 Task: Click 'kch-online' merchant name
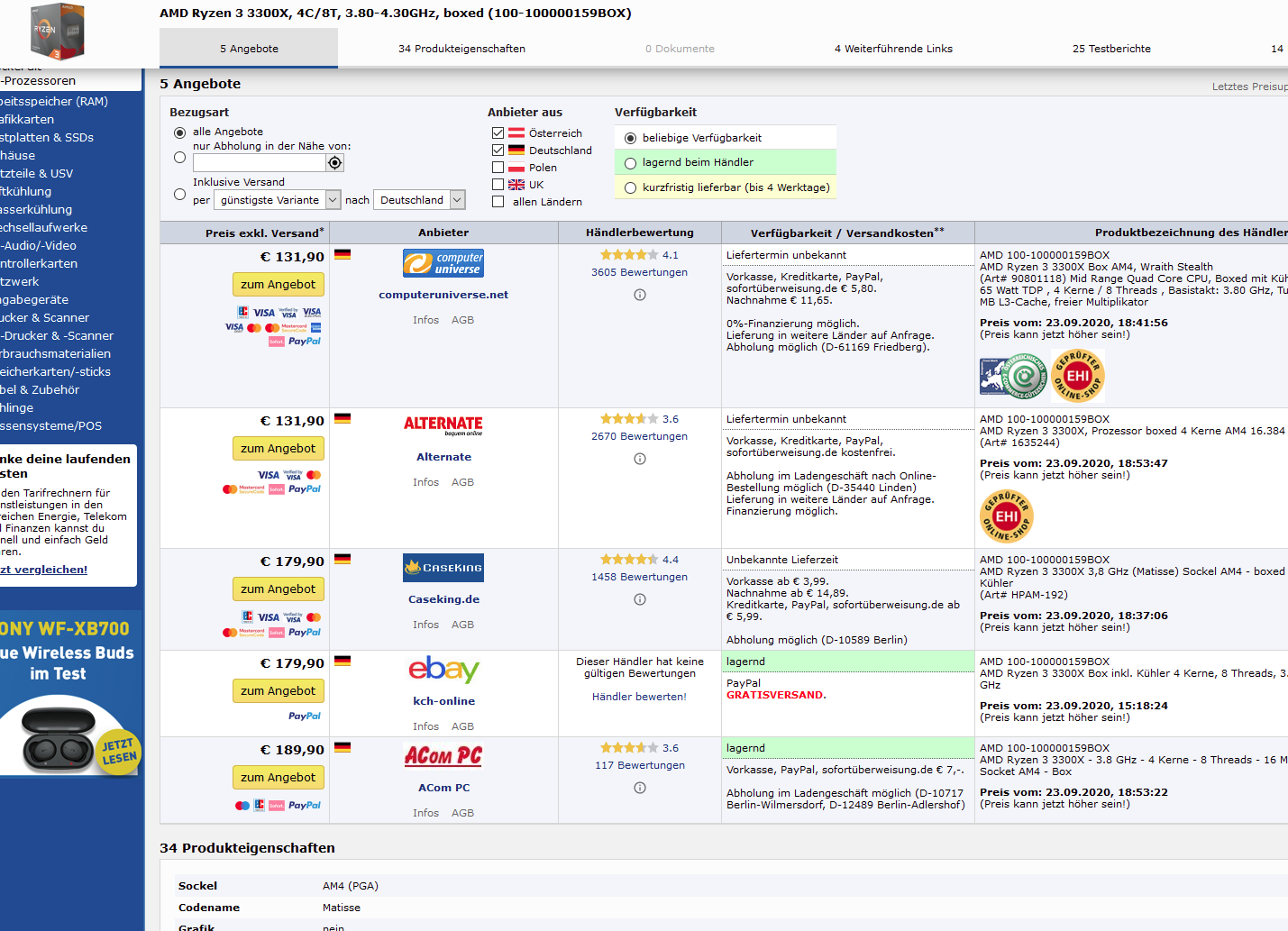tap(443, 701)
